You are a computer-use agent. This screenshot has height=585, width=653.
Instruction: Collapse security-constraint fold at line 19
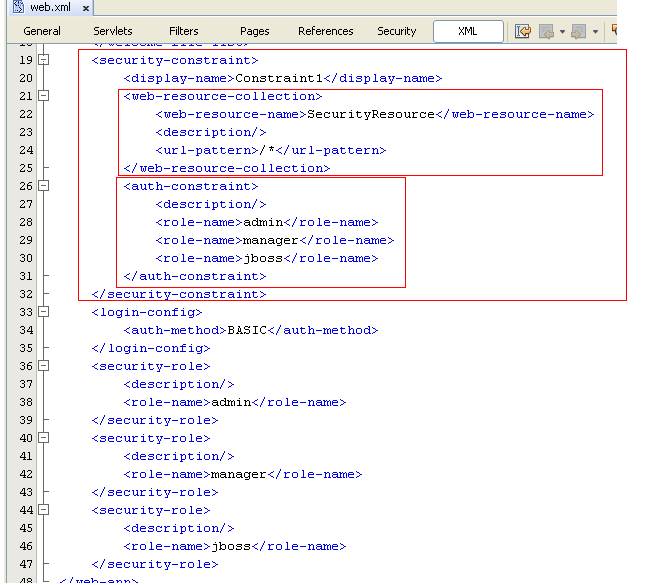pos(43,60)
